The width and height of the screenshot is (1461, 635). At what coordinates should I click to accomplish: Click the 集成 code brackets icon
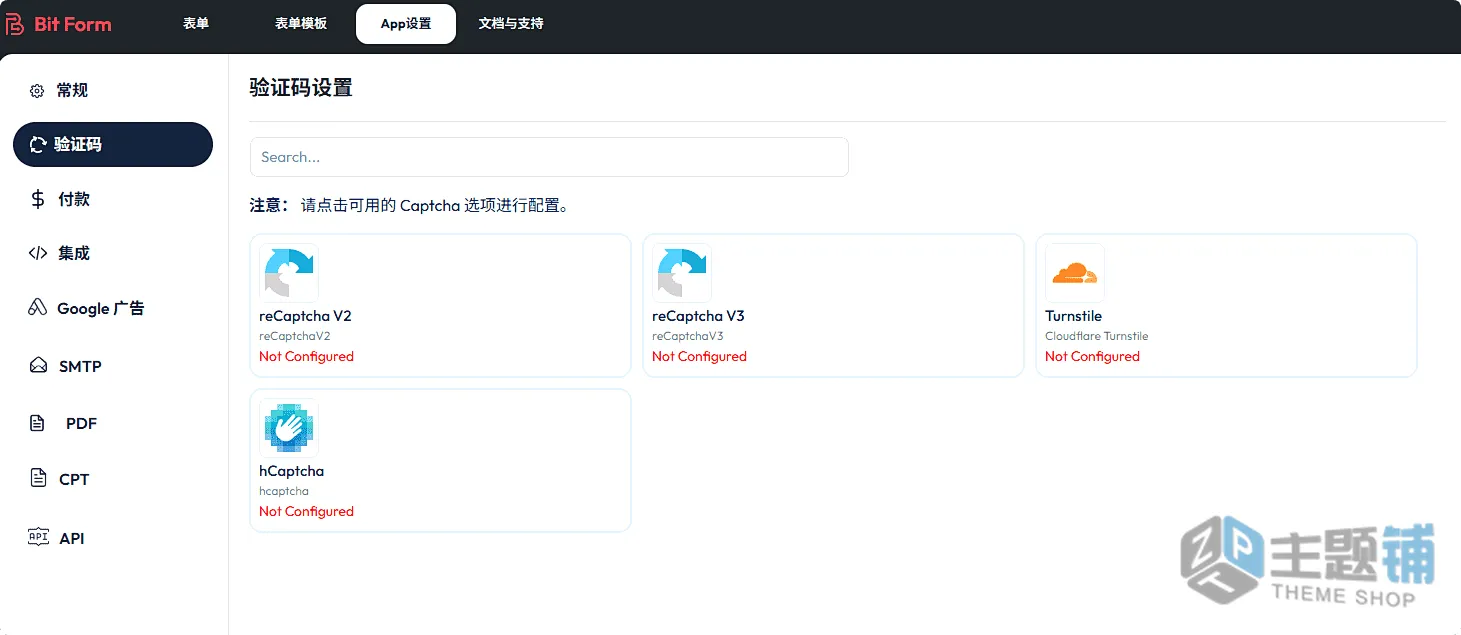38,253
